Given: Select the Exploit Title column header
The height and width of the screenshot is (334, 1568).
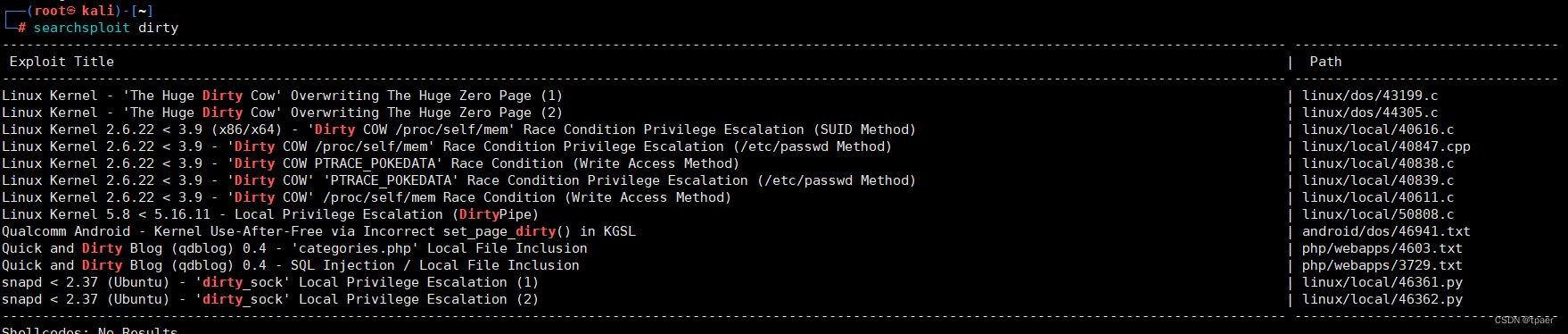Looking at the screenshot, I should pos(62,62).
